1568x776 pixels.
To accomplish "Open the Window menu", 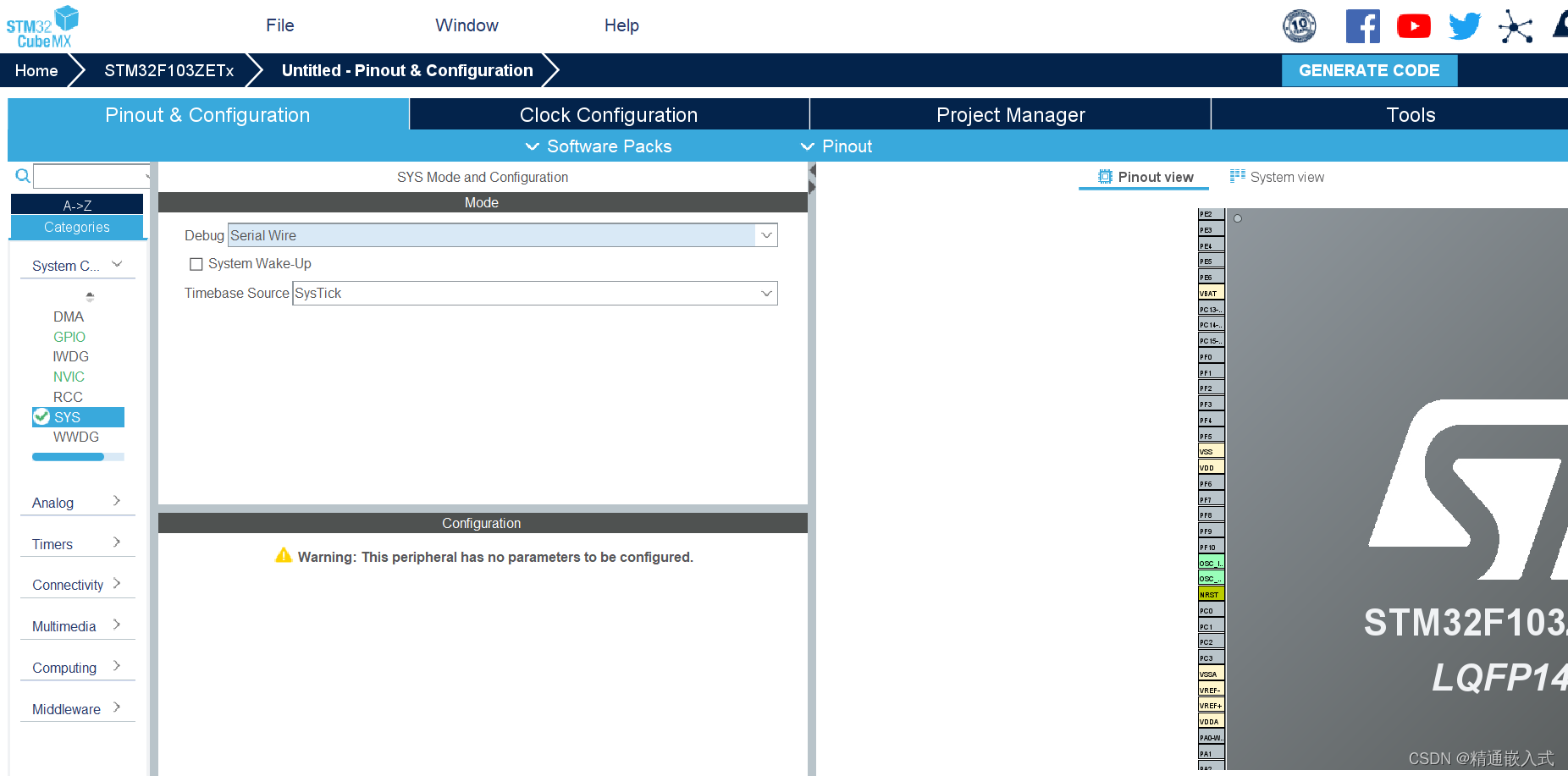I will pyautogui.click(x=467, y=25).
